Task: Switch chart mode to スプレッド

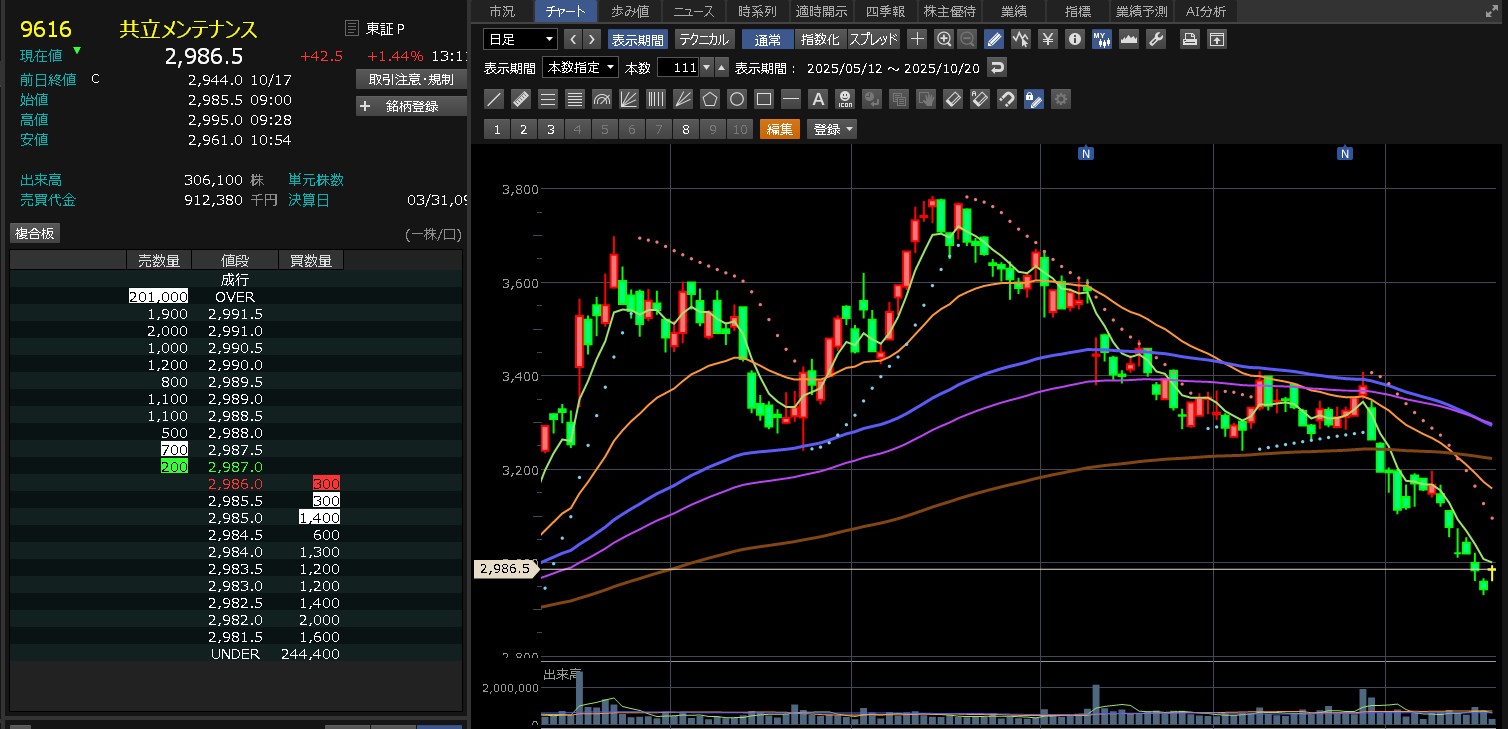Action: 873,39
